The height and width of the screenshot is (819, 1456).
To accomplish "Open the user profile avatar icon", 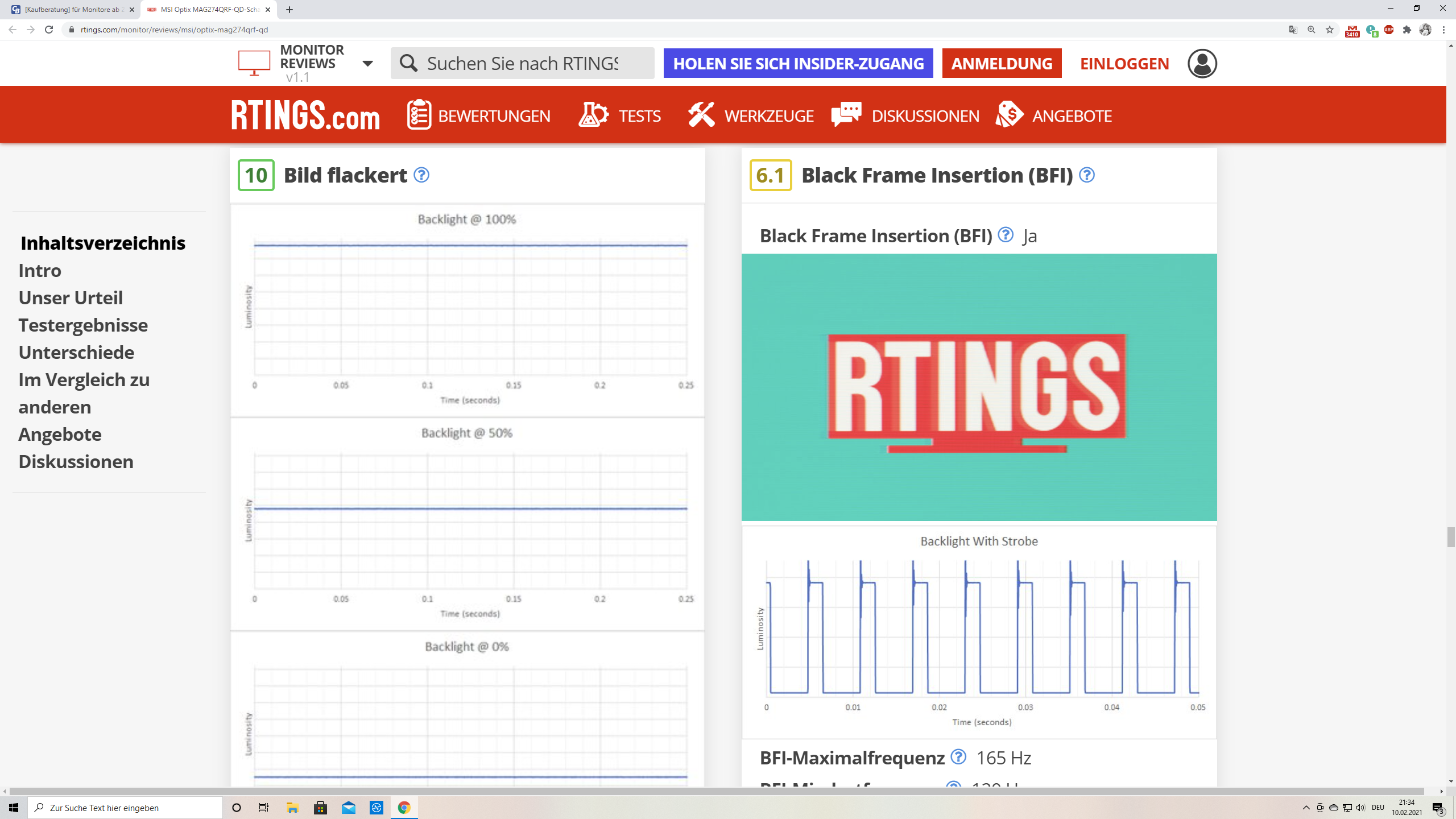I will click(x=1202, y=64).
